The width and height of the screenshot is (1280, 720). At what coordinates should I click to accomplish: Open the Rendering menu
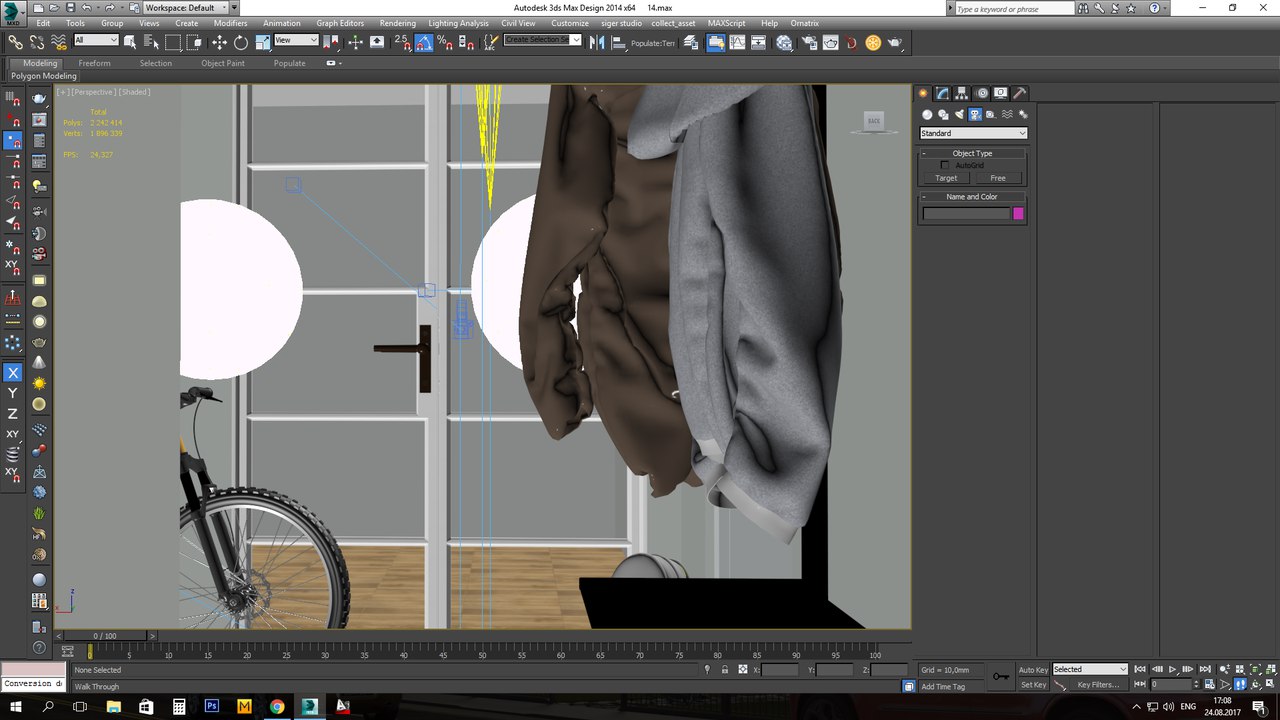[x=397, y=23]
